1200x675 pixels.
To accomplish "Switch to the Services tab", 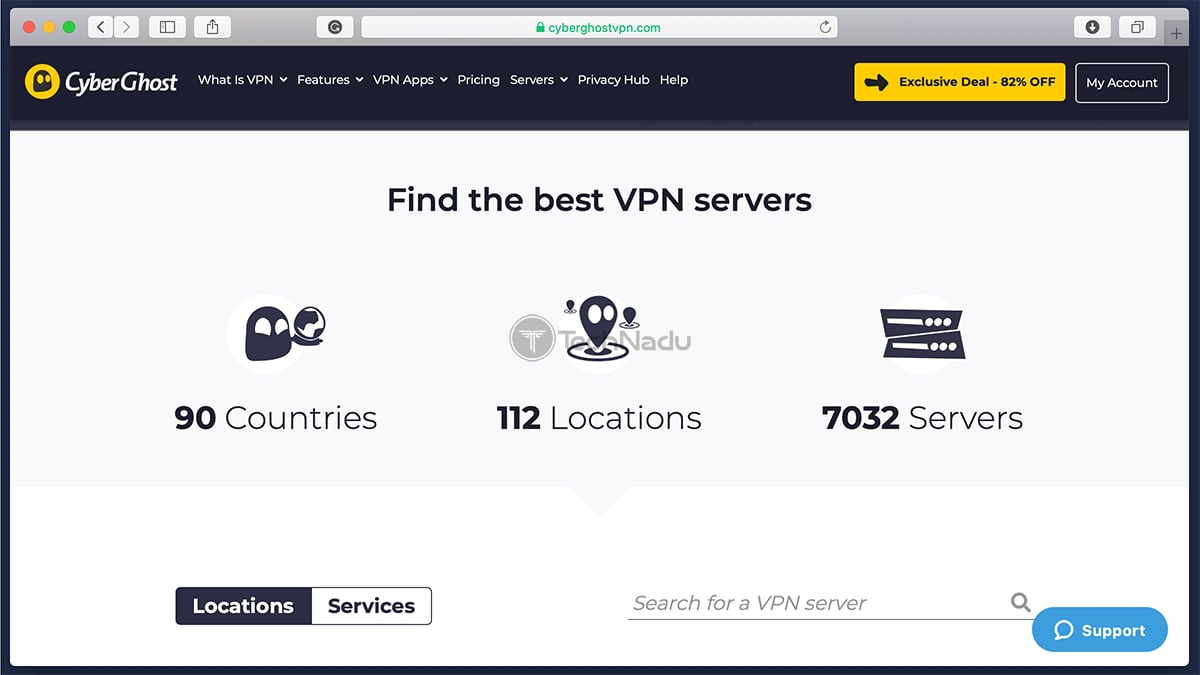I will click(371, 606).
